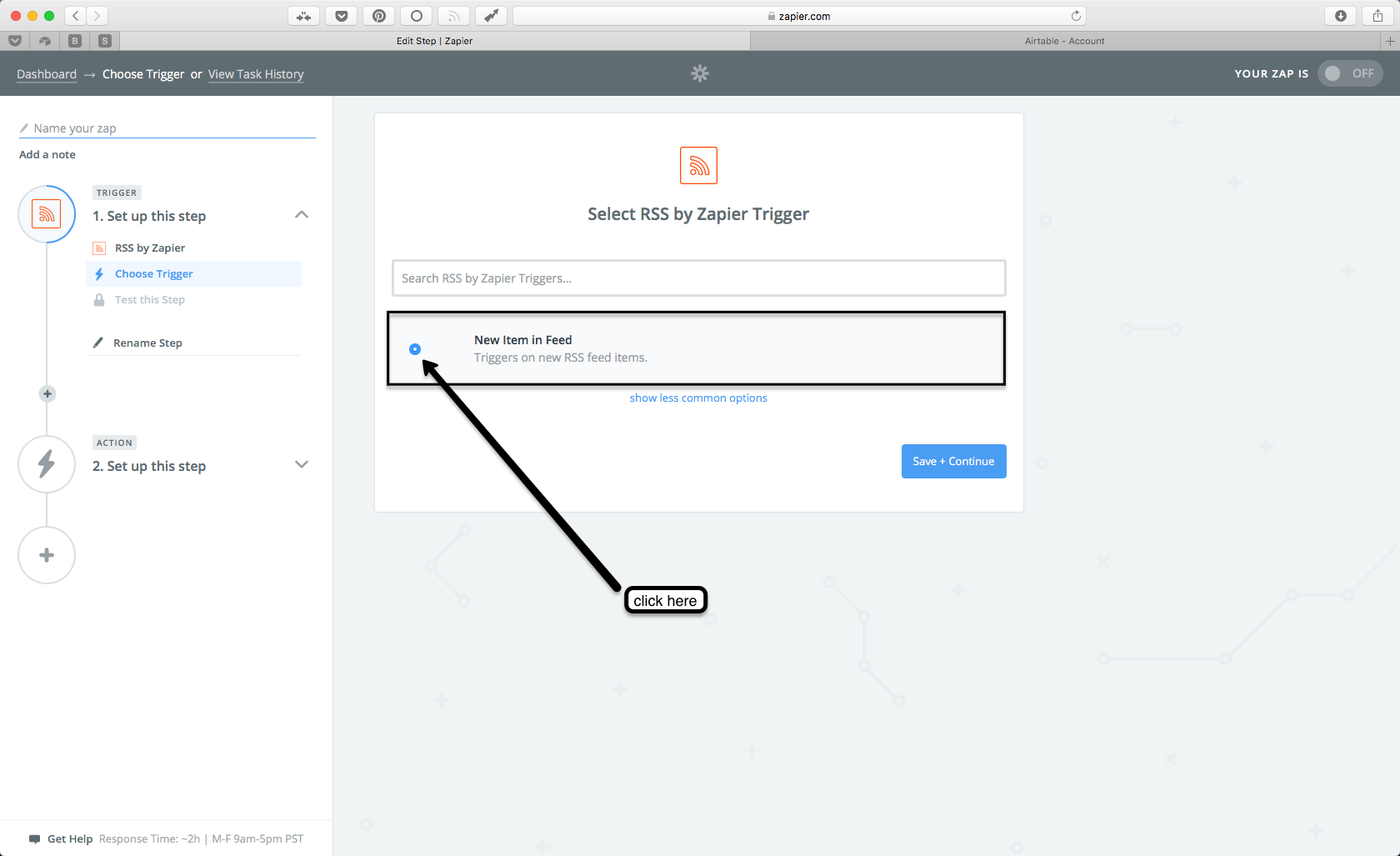1400x856 pixels.
Task: Select Choose Trigger in the sidebar
Action: 194,274
